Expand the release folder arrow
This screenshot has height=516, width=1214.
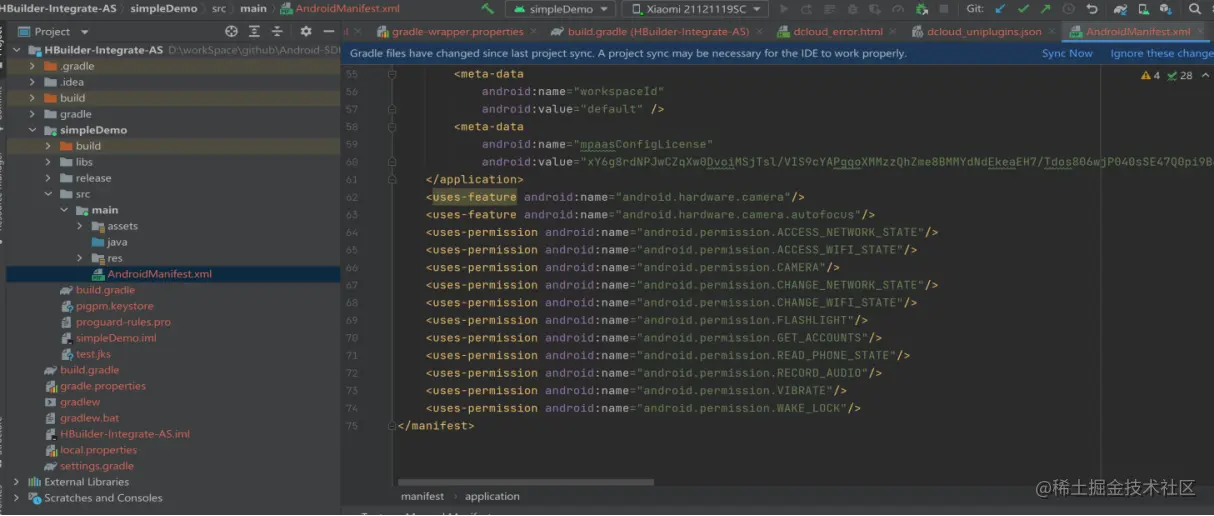[x=49, y=178]
